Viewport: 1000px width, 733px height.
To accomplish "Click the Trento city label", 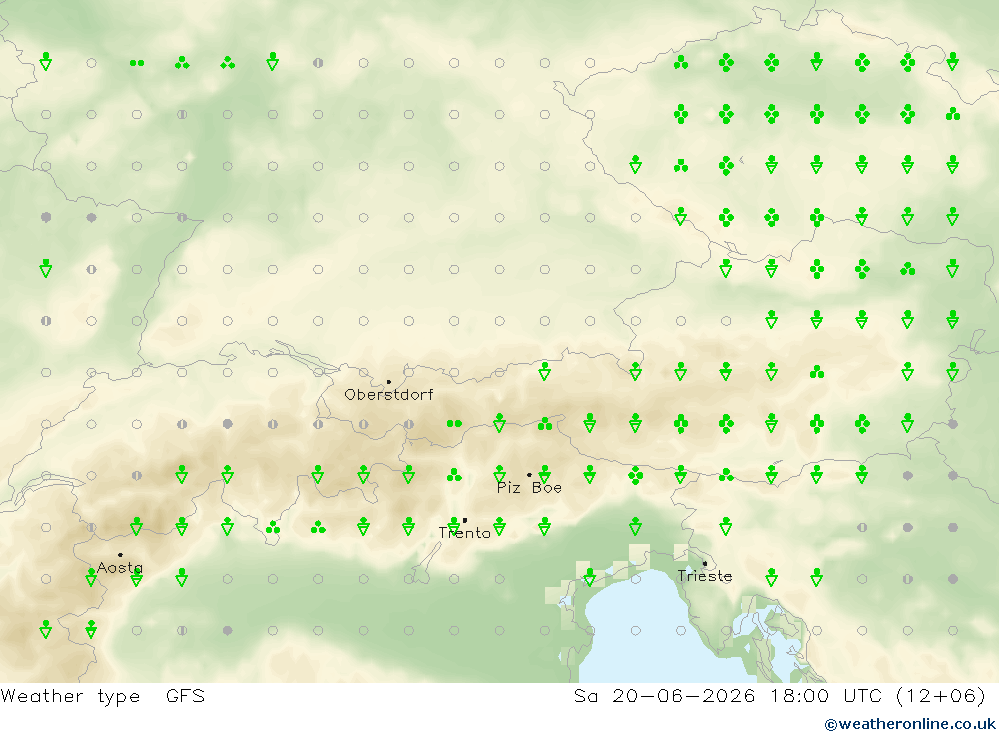I will pos(464,533).
